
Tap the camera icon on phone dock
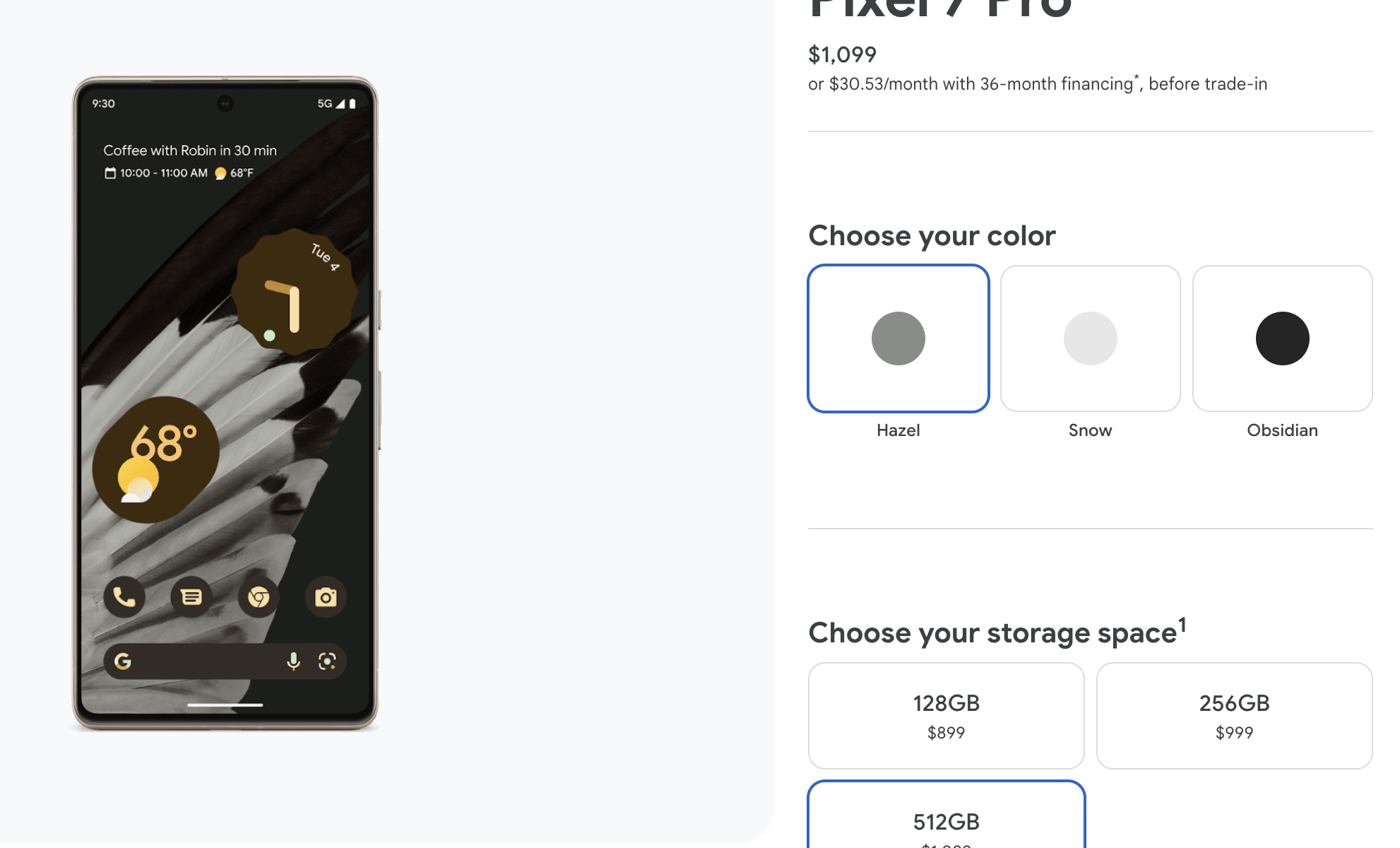(326, 597)
